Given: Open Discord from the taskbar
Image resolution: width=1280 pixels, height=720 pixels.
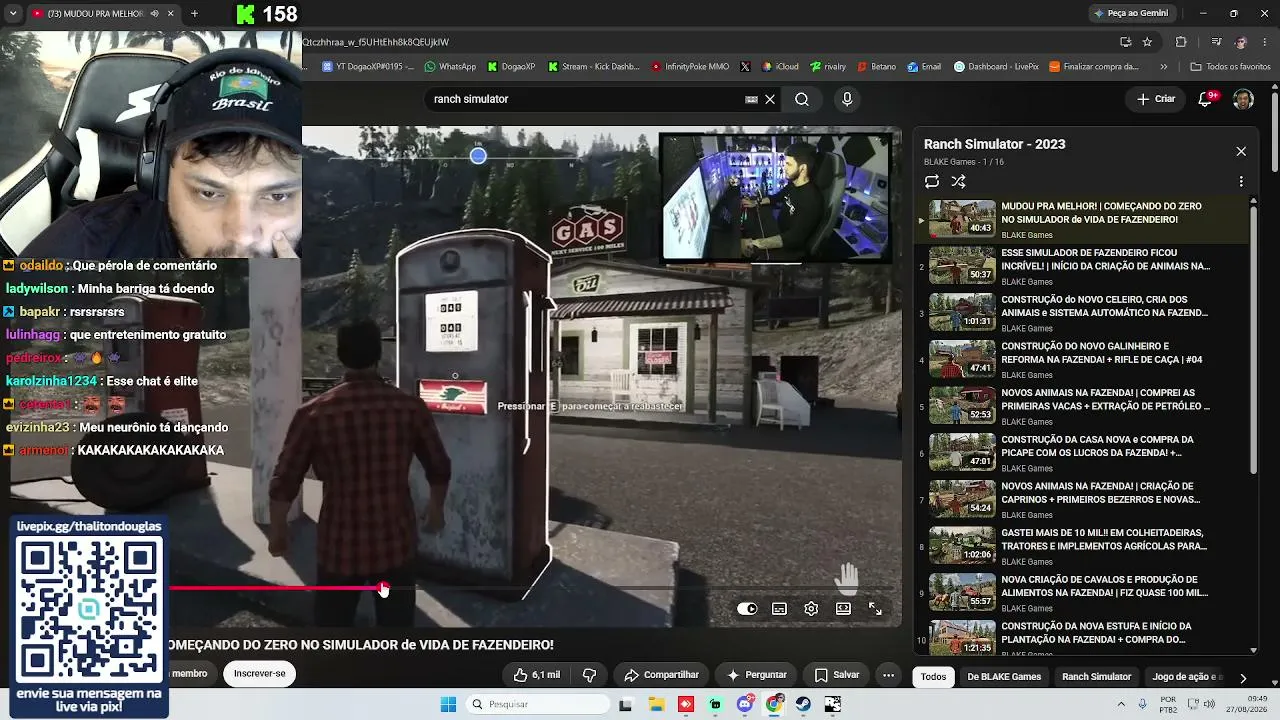Looking at the screenshot, I should (745, 704).
